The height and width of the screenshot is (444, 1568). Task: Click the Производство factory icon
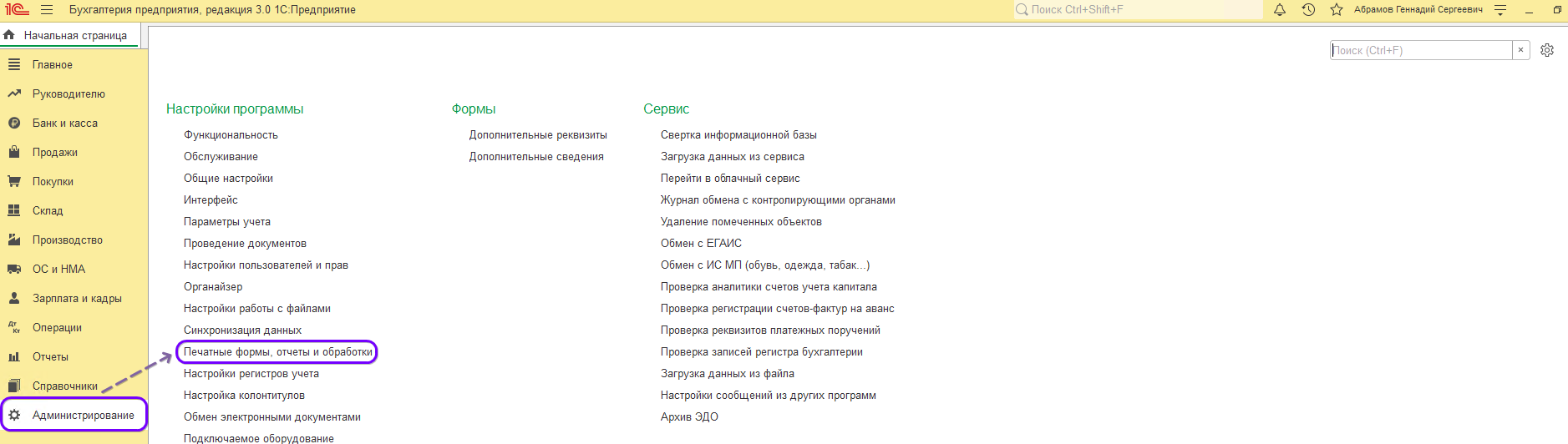(14, 240)
